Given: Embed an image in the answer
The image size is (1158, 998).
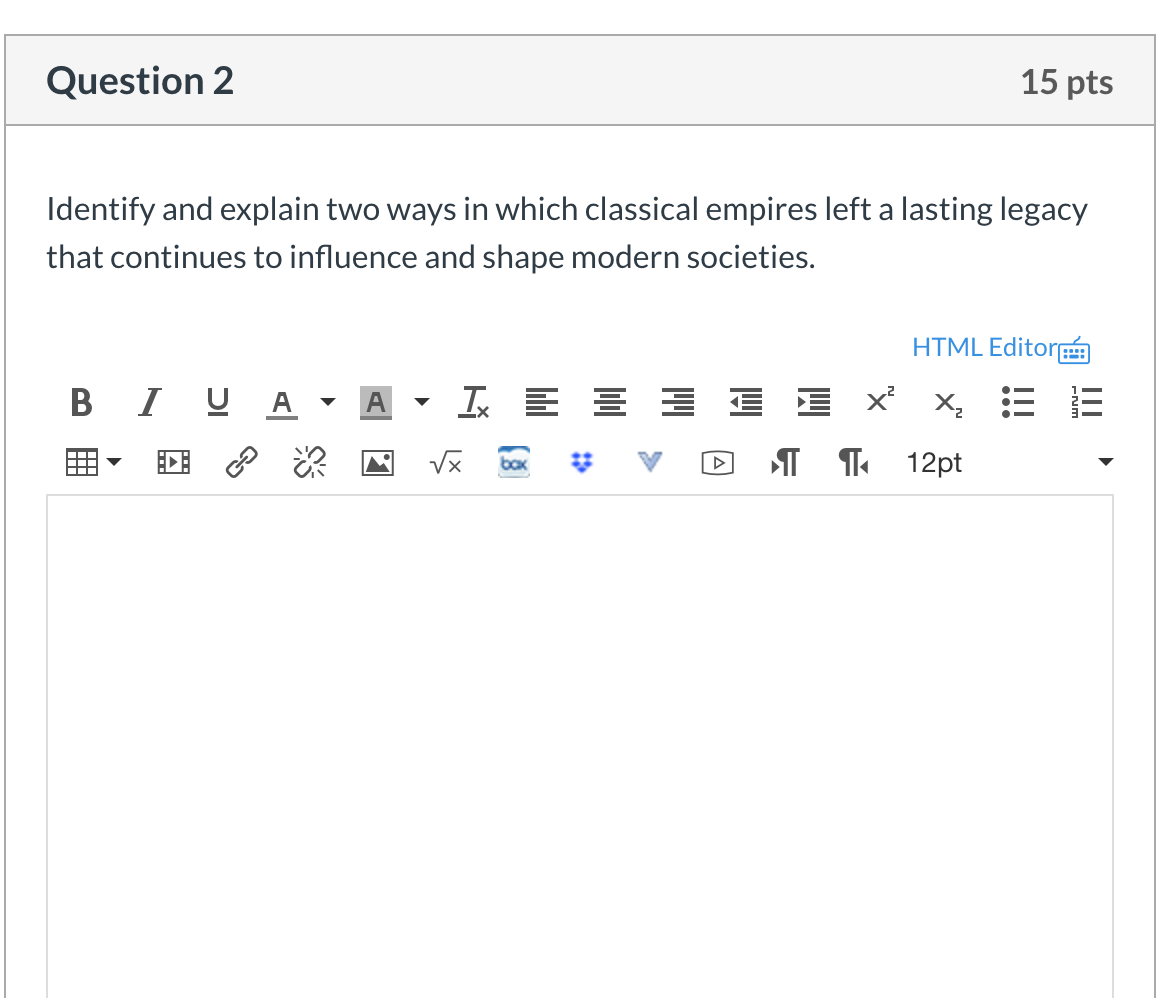Looking at the screenshot, I should click(x=377, y=463).
